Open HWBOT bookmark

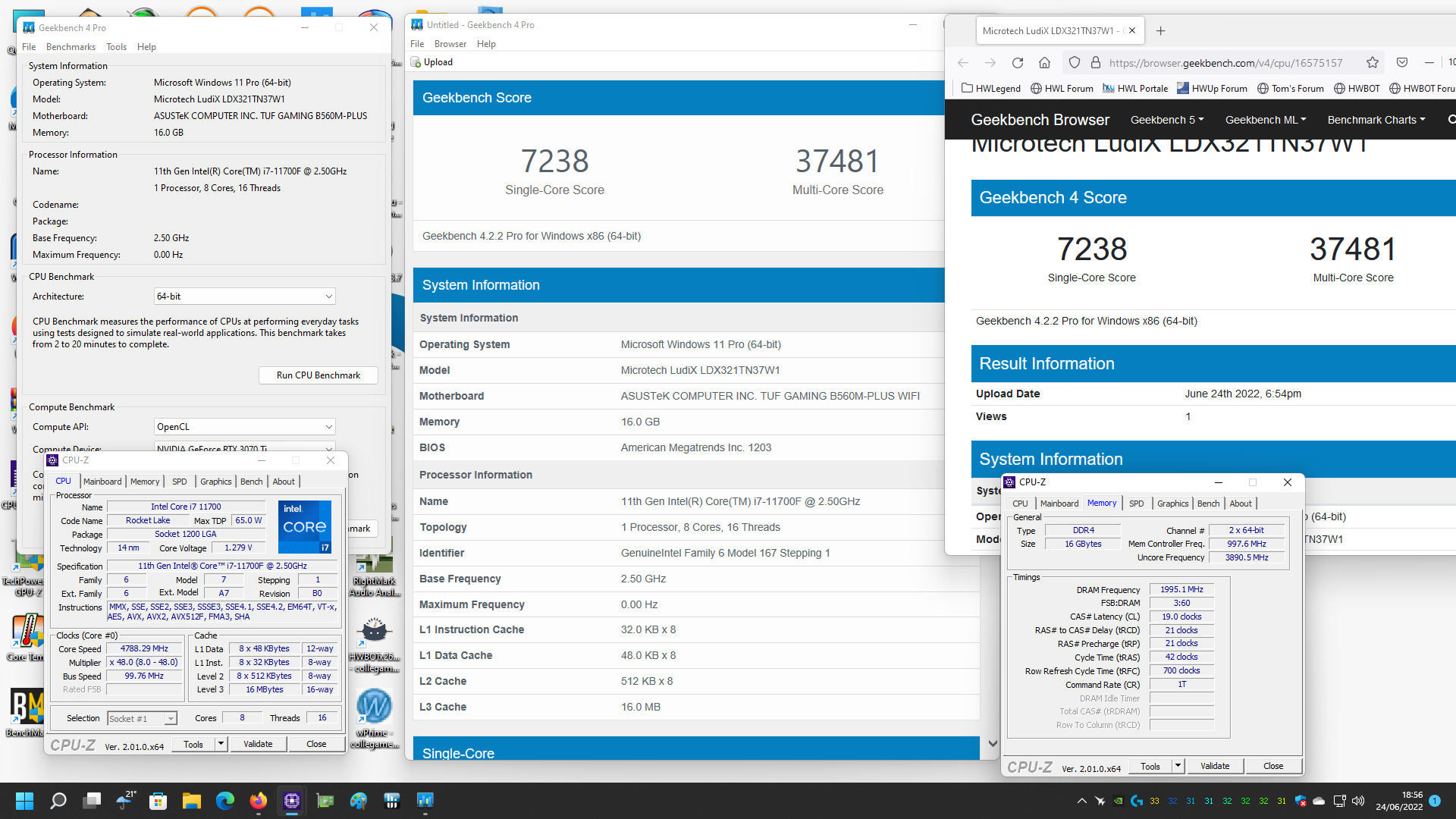pos(1357,89)
